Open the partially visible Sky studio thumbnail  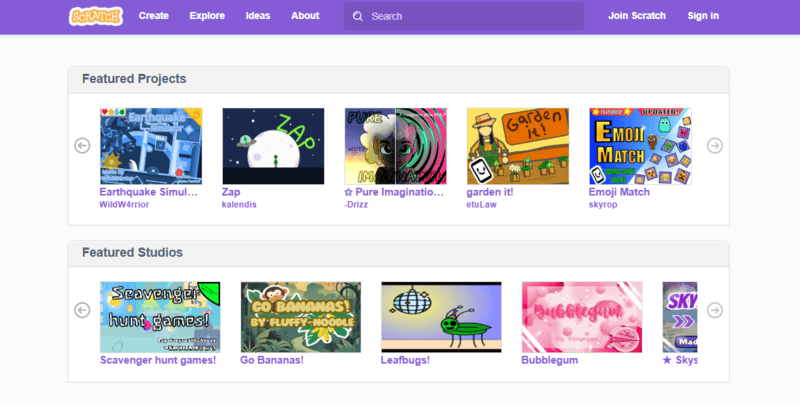[x=680, y=317]
